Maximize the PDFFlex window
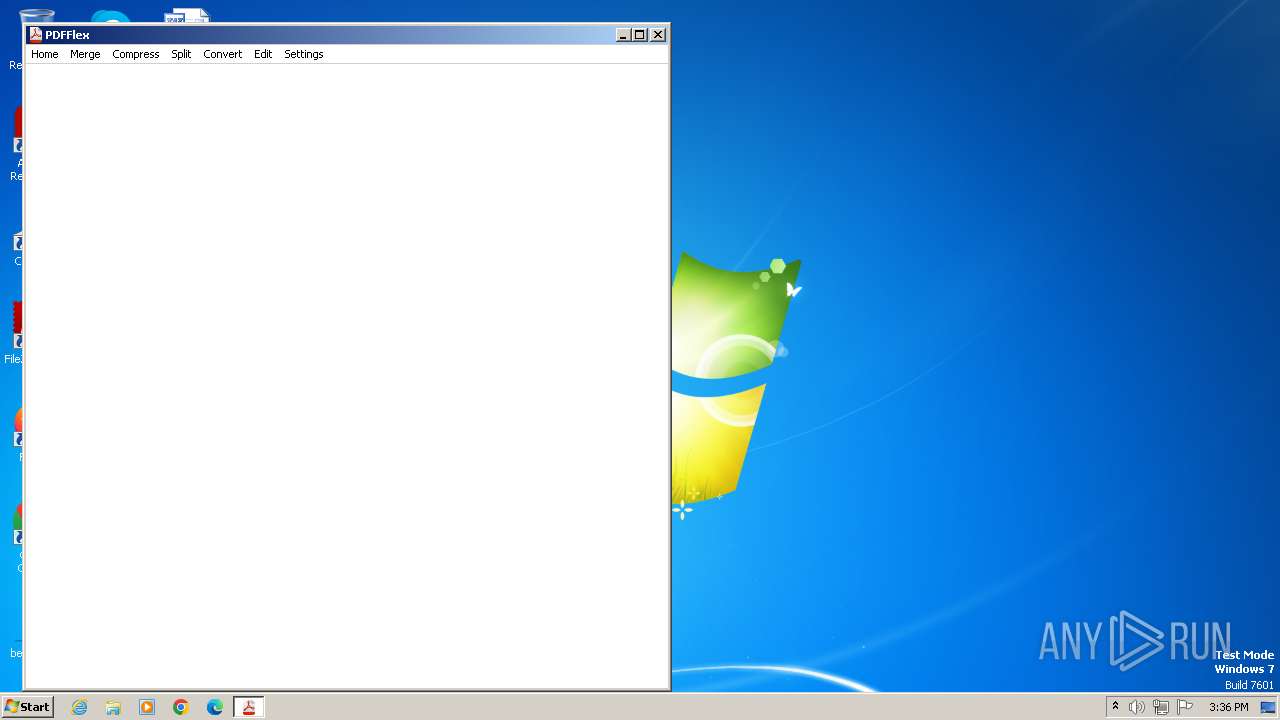The width and height of the screenshot is (1280, 720). click(640, 34)
